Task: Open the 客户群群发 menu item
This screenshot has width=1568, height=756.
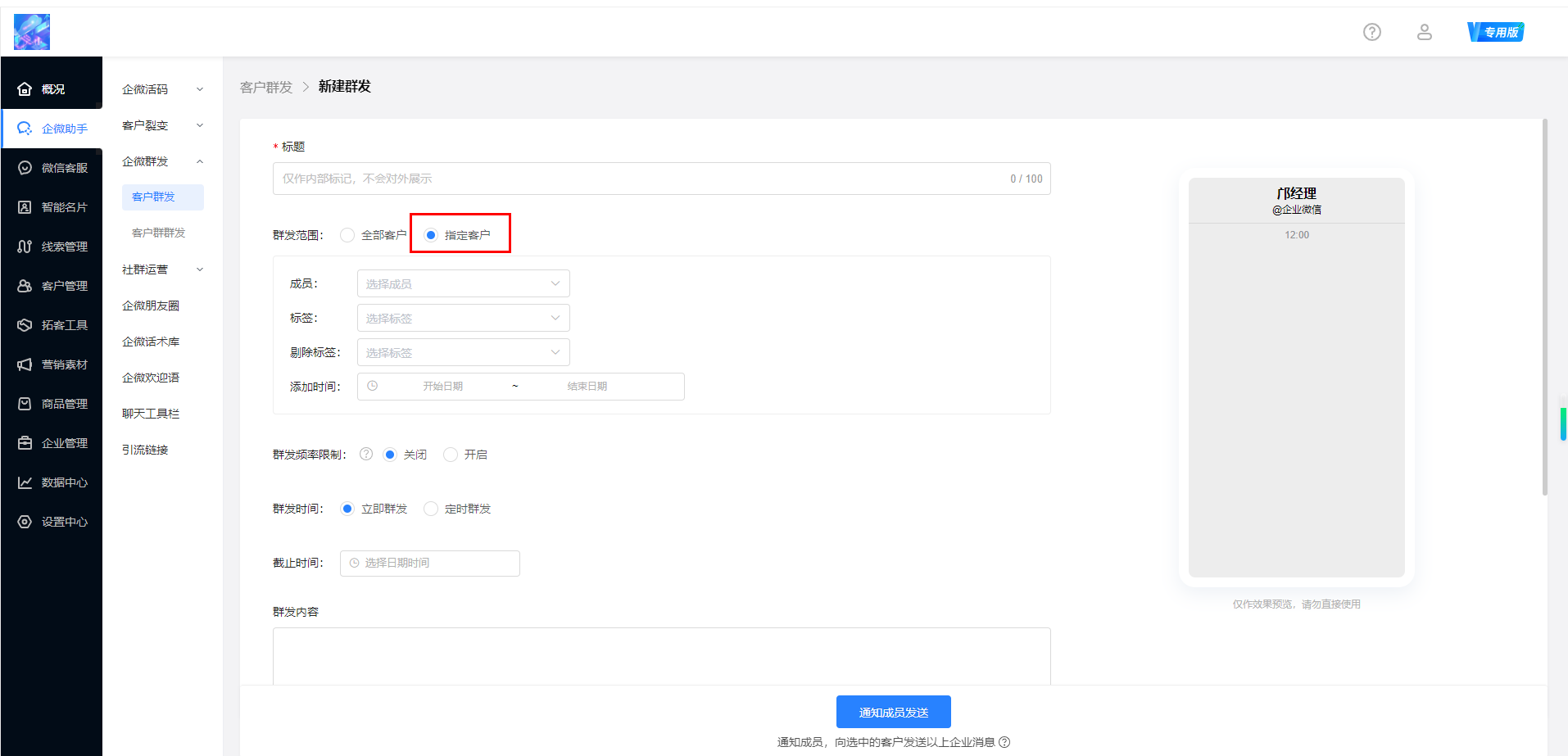Action: point(159,233)
